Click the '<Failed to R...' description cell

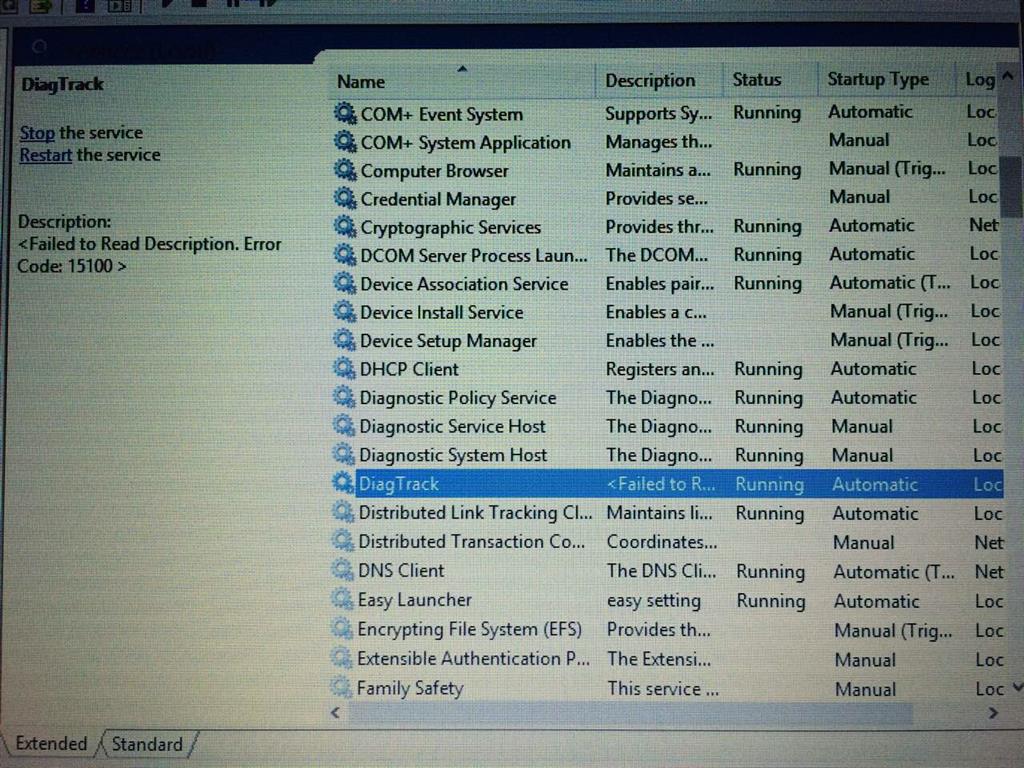point(661,484)
